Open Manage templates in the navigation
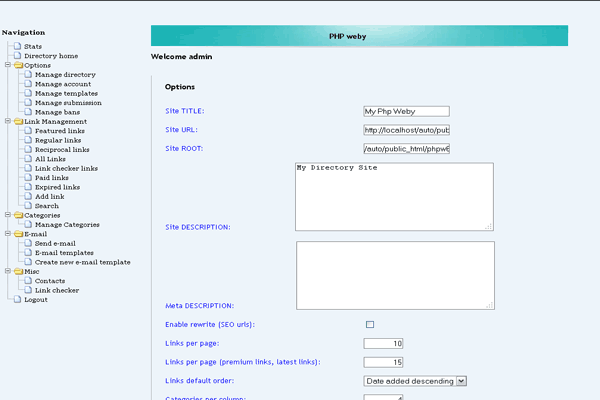Viewport: 600px width, 400px height. point(67,93)
